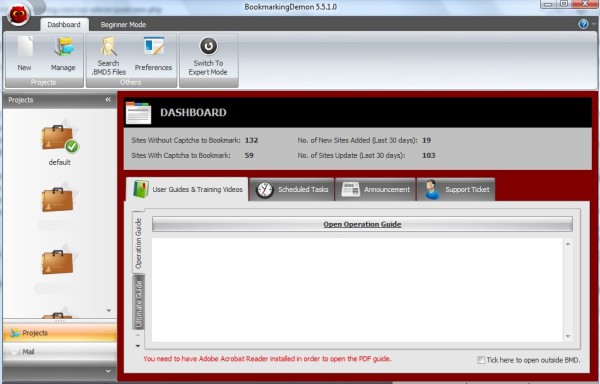
Task: Click the 'Projects' ribbon group label
Action: [x=43, y=82]
